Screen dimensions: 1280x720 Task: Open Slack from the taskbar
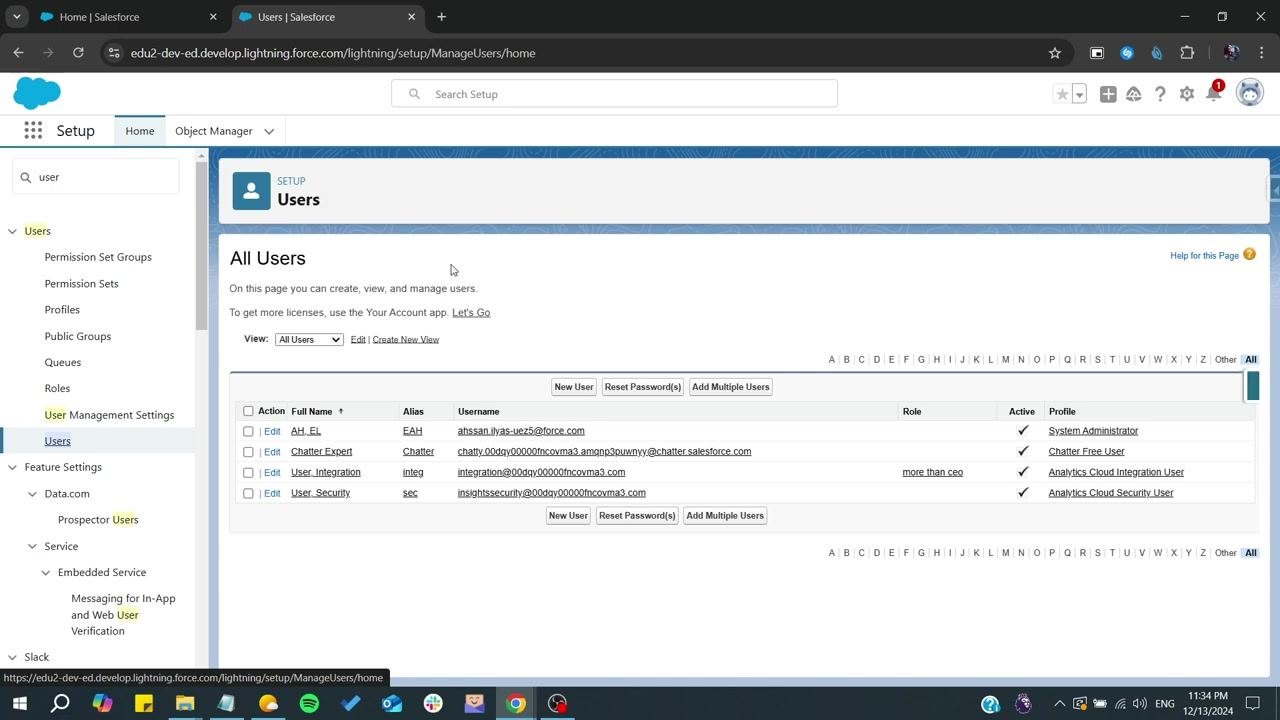(x=433, y=703)
